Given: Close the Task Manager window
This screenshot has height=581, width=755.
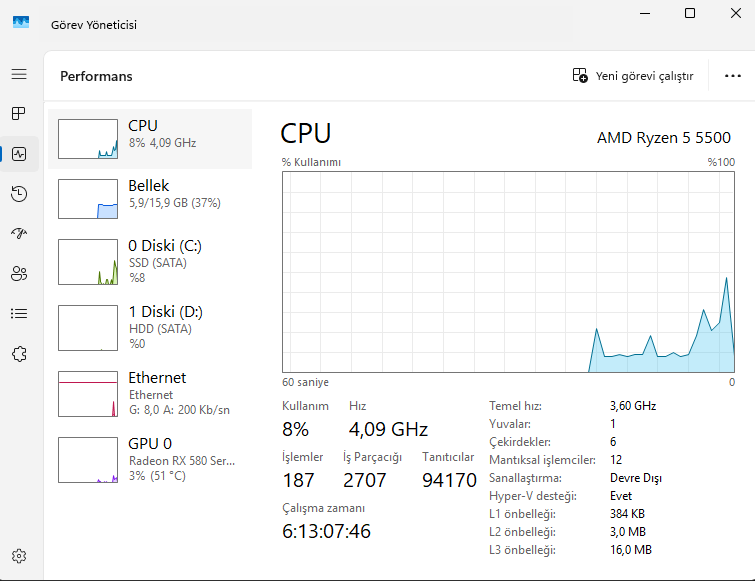Looking at the screenshot, I should coord(736,13).
